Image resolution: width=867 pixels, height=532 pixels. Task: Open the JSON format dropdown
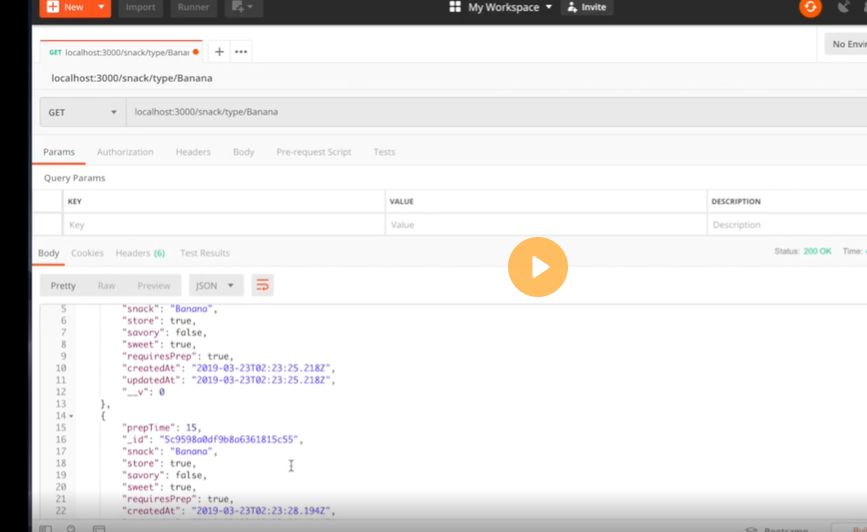pos(215,286)
